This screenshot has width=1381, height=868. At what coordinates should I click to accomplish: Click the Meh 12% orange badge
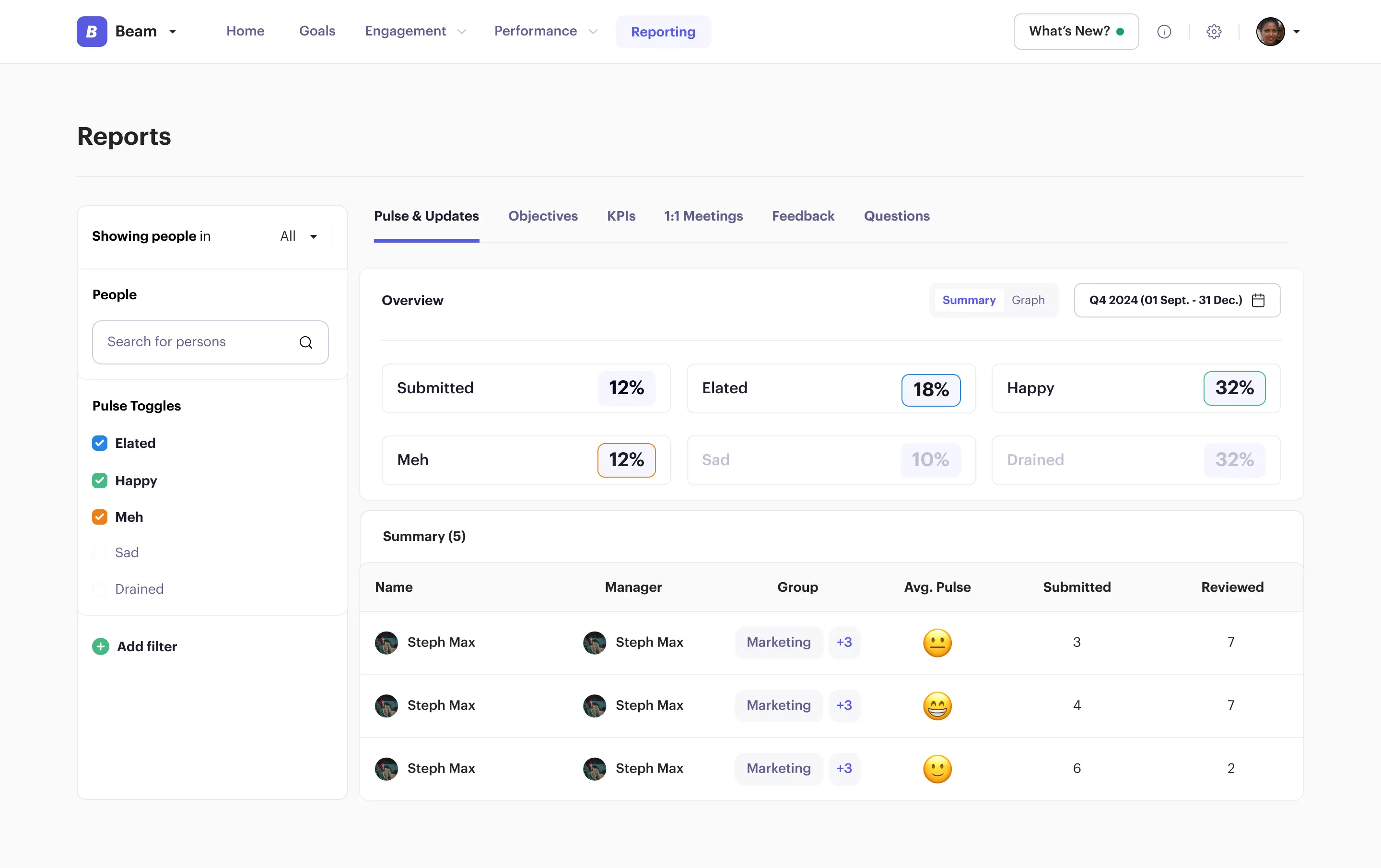626,460
